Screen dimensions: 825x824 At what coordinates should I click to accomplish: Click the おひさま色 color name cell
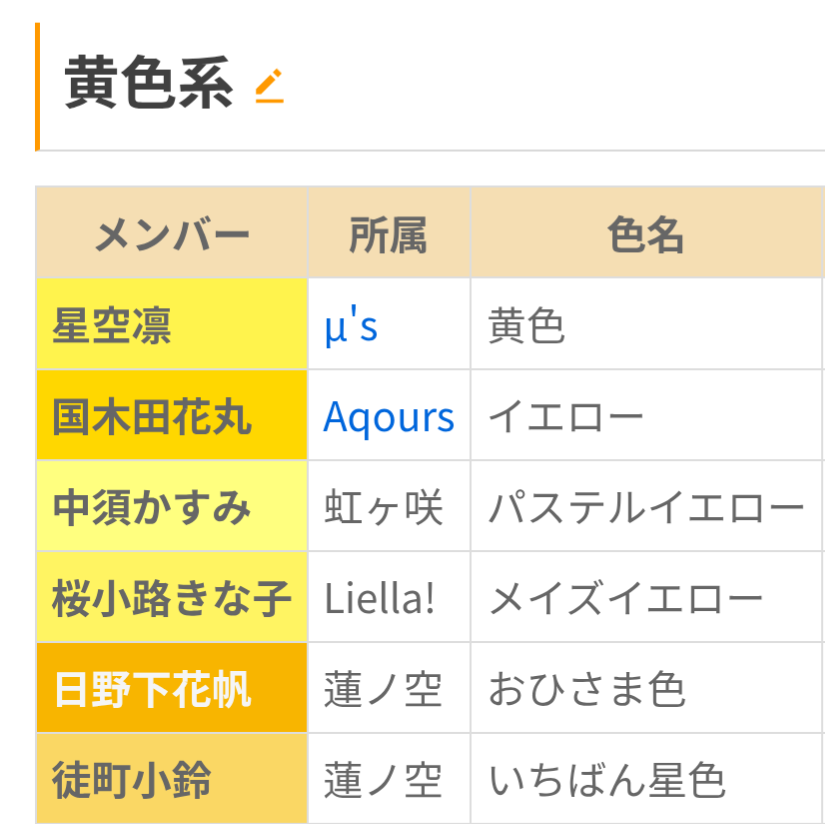click(x=647, y=688)
